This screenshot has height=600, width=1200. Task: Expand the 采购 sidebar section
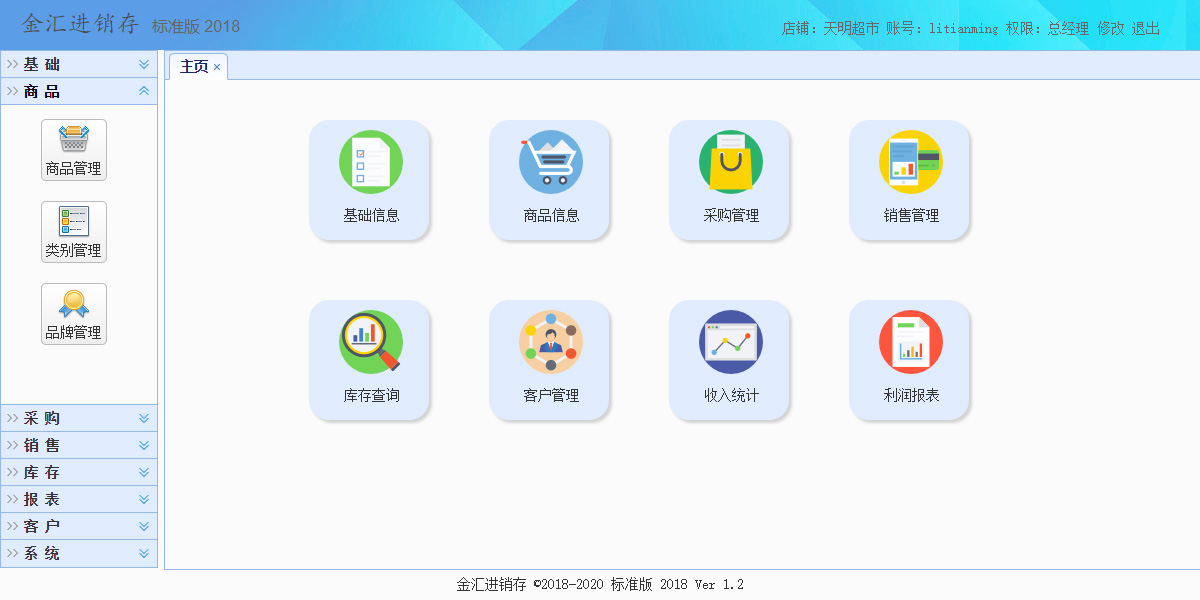[x=79, y=418]
